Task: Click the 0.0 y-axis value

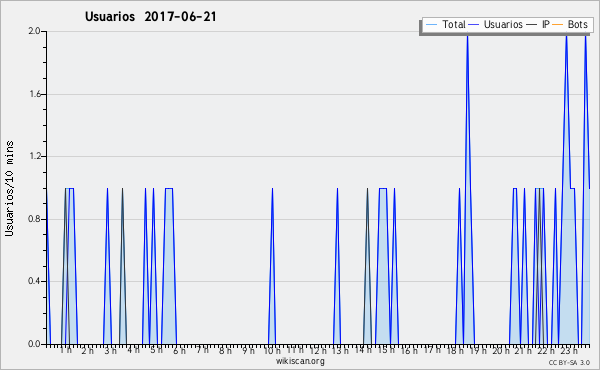Action: [34, 344]
